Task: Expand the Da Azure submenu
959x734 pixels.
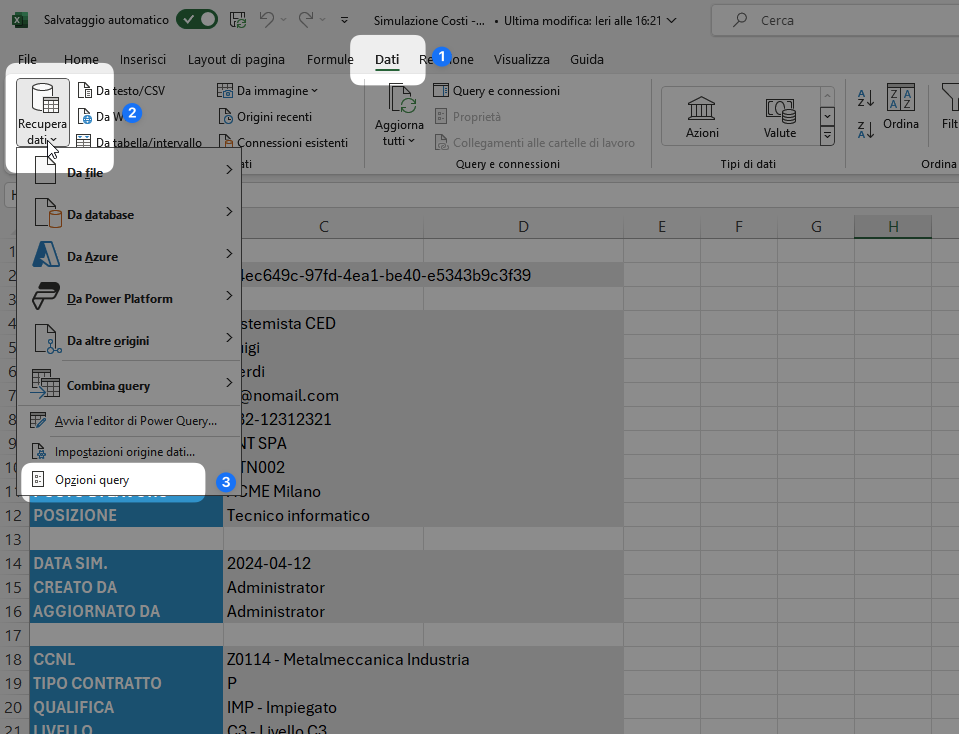Action: pos(129,256)
